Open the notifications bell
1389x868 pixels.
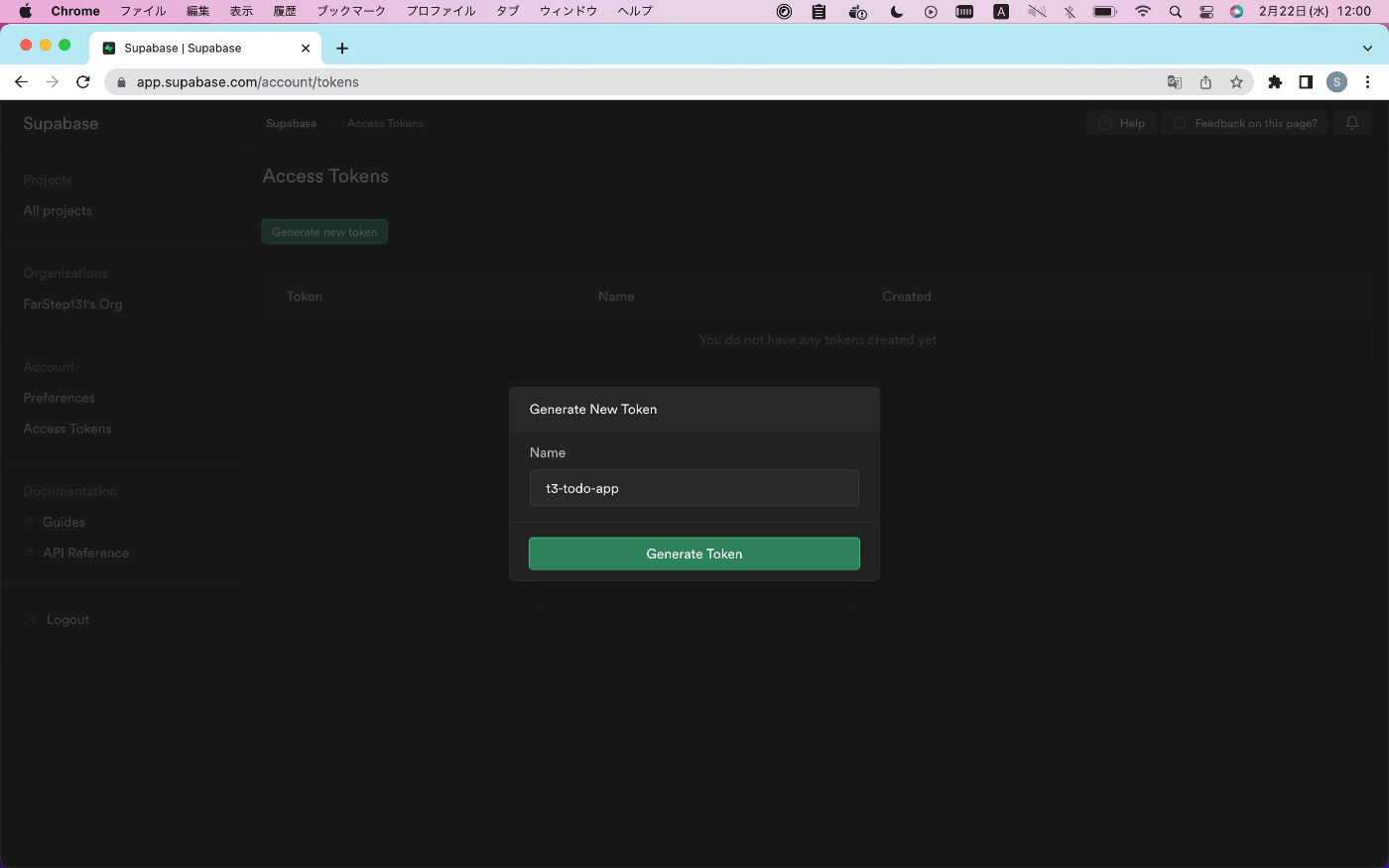[x=1352, y=122]
